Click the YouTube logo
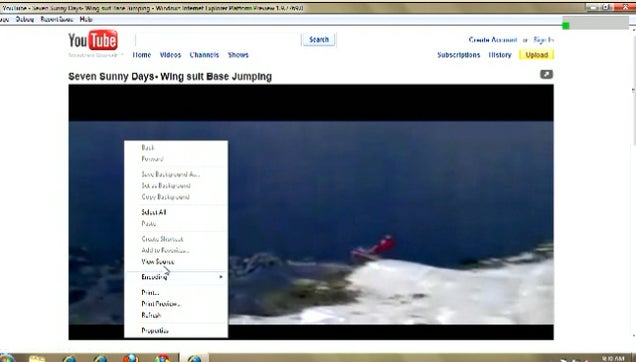Viewport: 636px width, 362px height. [93, 41]
